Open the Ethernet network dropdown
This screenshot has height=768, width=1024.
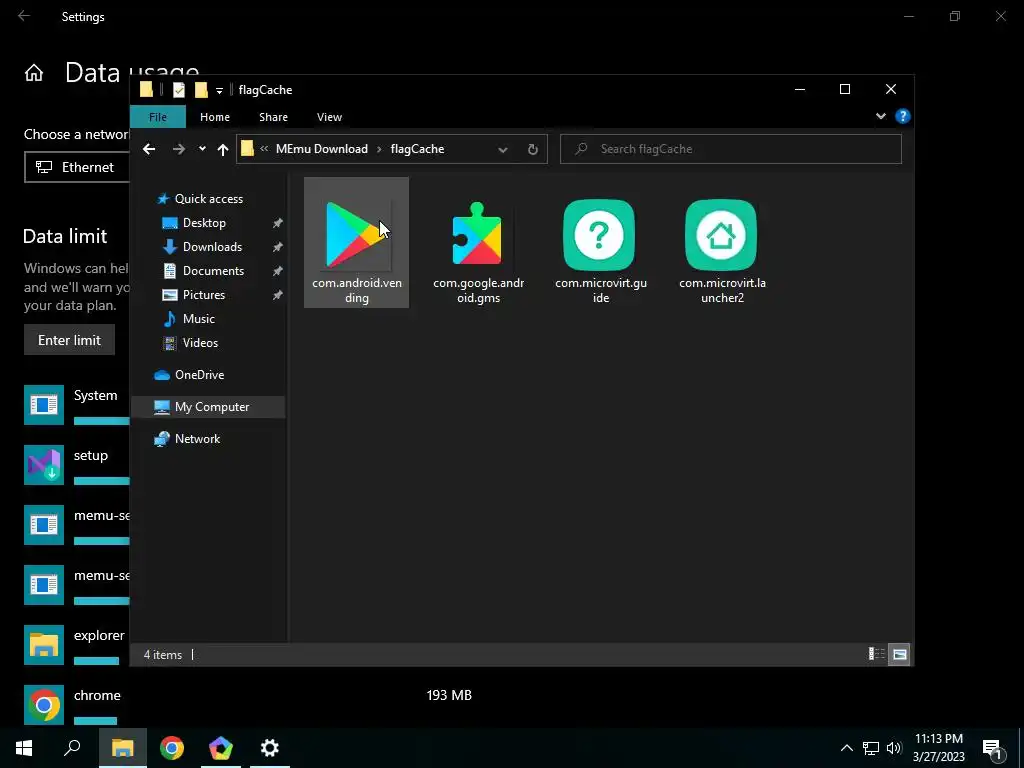[77, 167]
